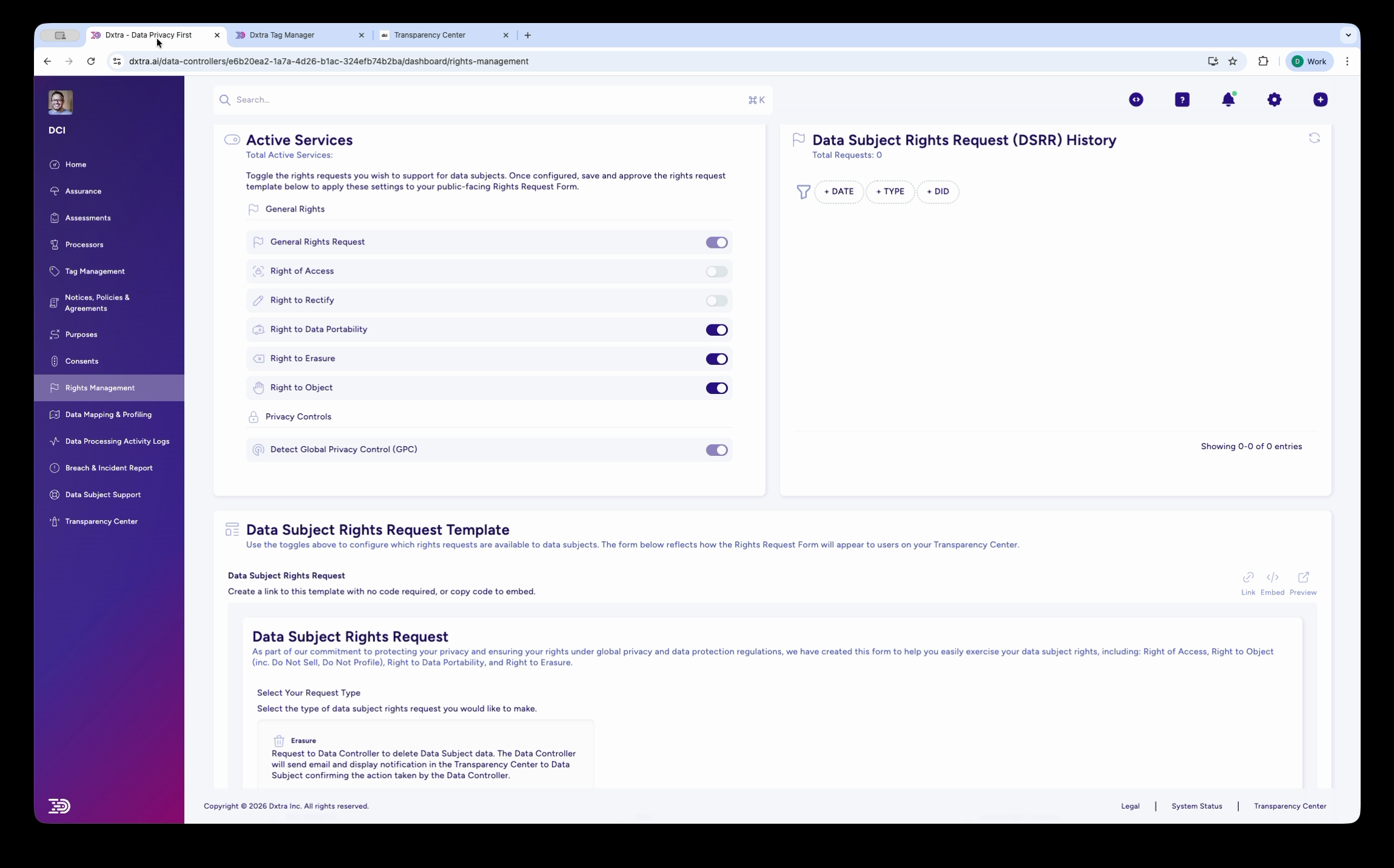The width and height of the screenshot is (1394, 868).
Task: Open the + TYPE filter dropdown
Action: click(x=889, y=192)
